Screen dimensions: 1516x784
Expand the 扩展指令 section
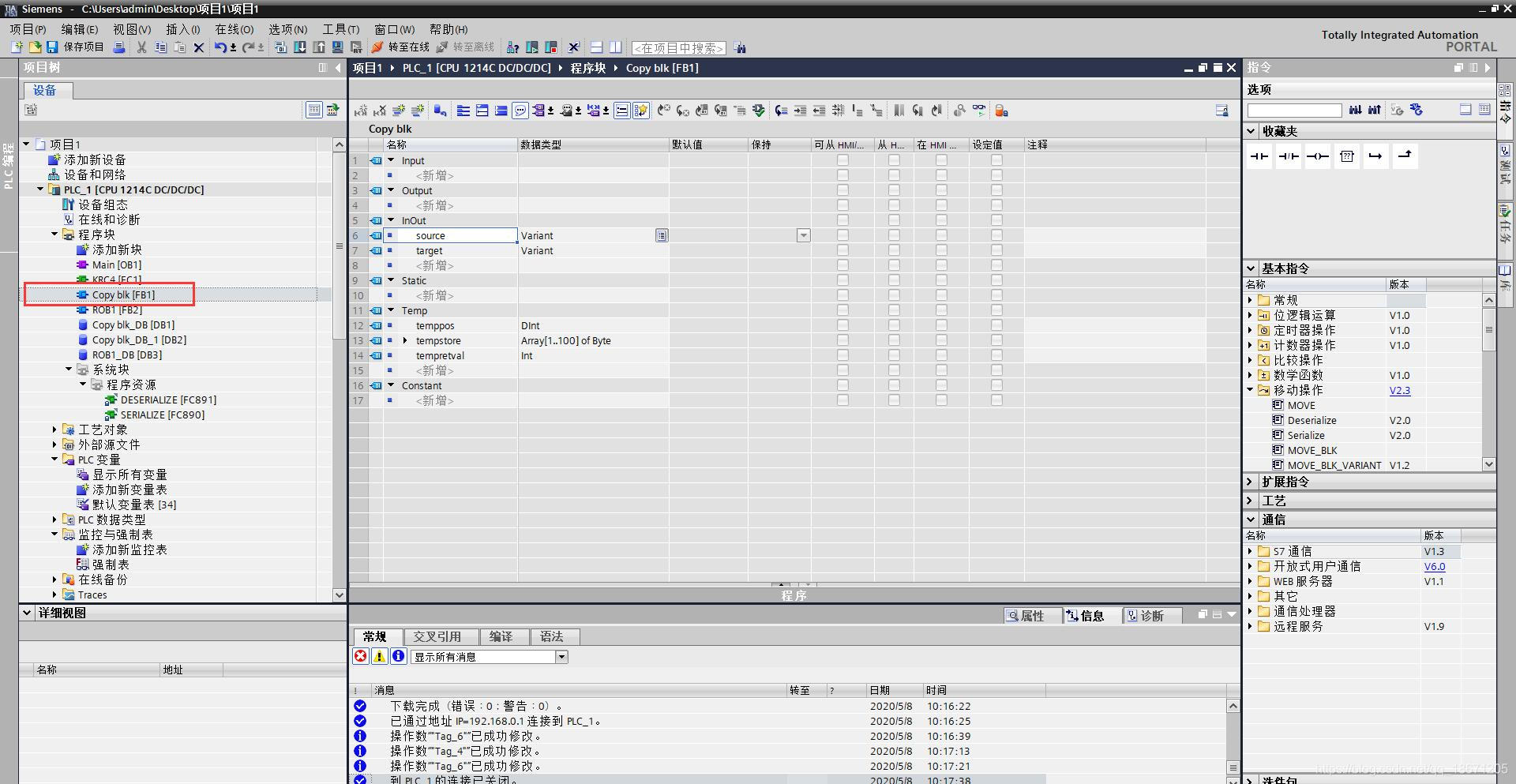tap(1250, 482)
